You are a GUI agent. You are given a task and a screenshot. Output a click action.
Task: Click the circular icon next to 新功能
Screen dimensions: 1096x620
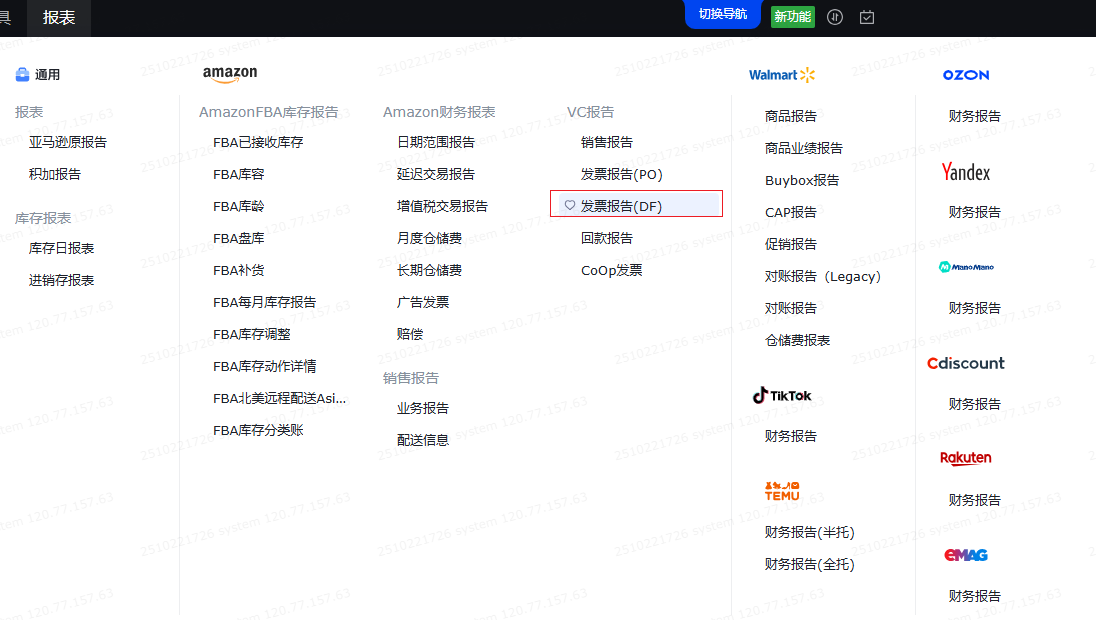(x=835, y=17)
